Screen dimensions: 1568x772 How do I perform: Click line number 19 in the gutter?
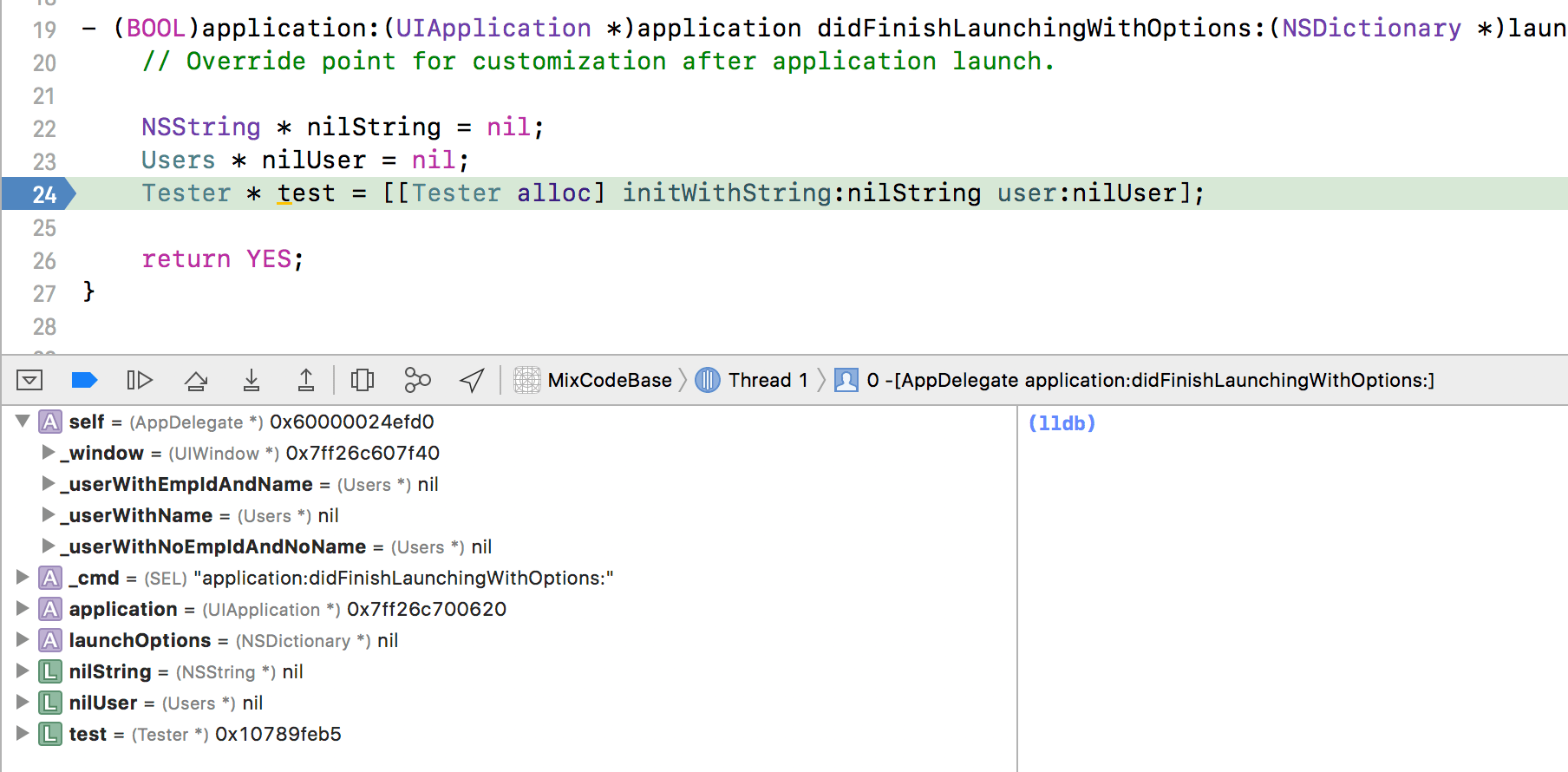(44, 29)
